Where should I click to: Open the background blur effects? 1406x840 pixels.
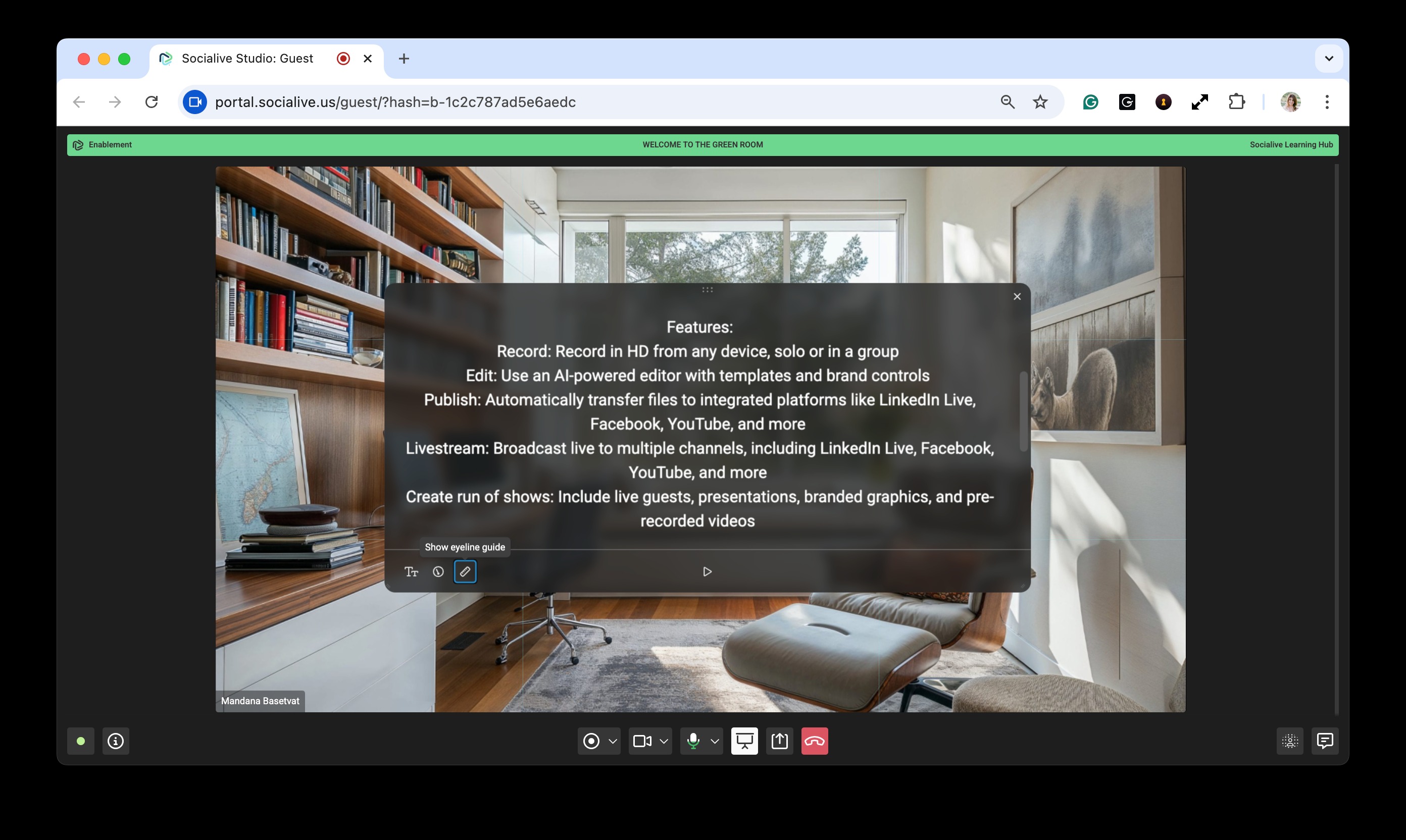tap(1290, 741)
